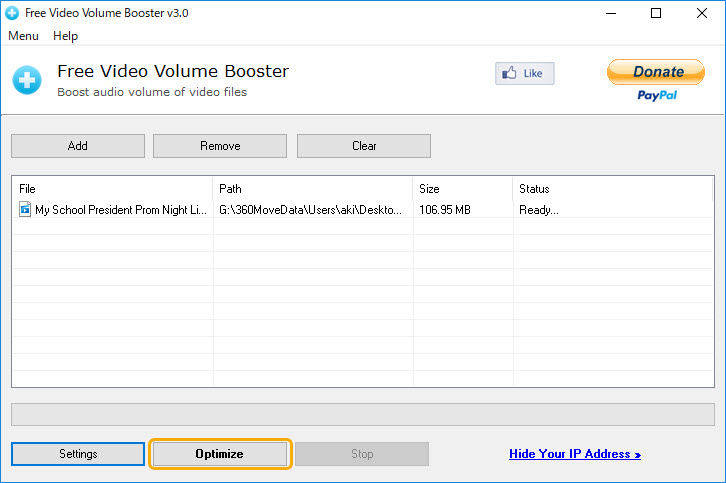Clear the file list with the Clear button
Viewport: 726px width, 483px height.
tap(364, 146)
